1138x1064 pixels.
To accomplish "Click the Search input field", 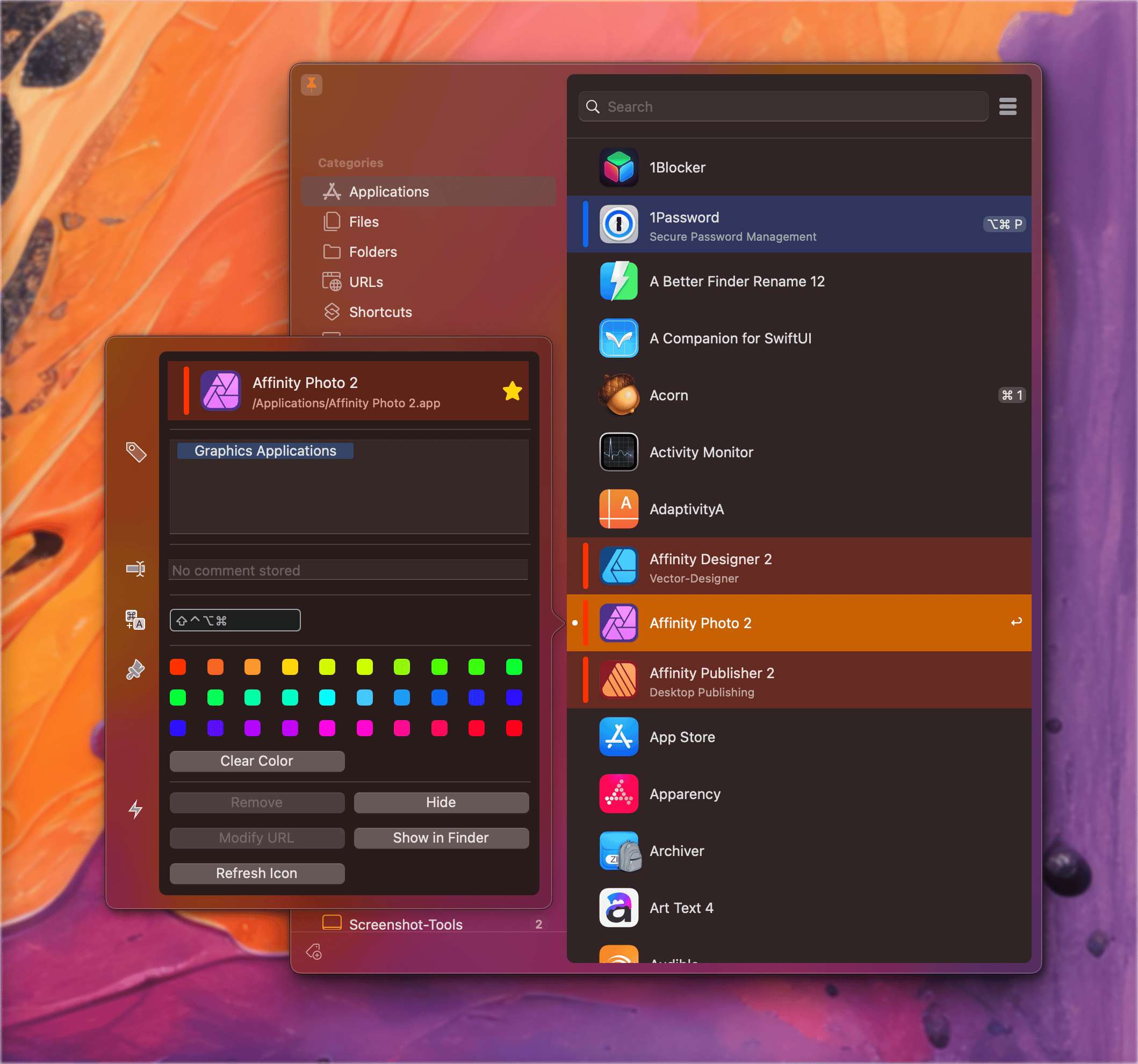I will (x=783, y=106).
